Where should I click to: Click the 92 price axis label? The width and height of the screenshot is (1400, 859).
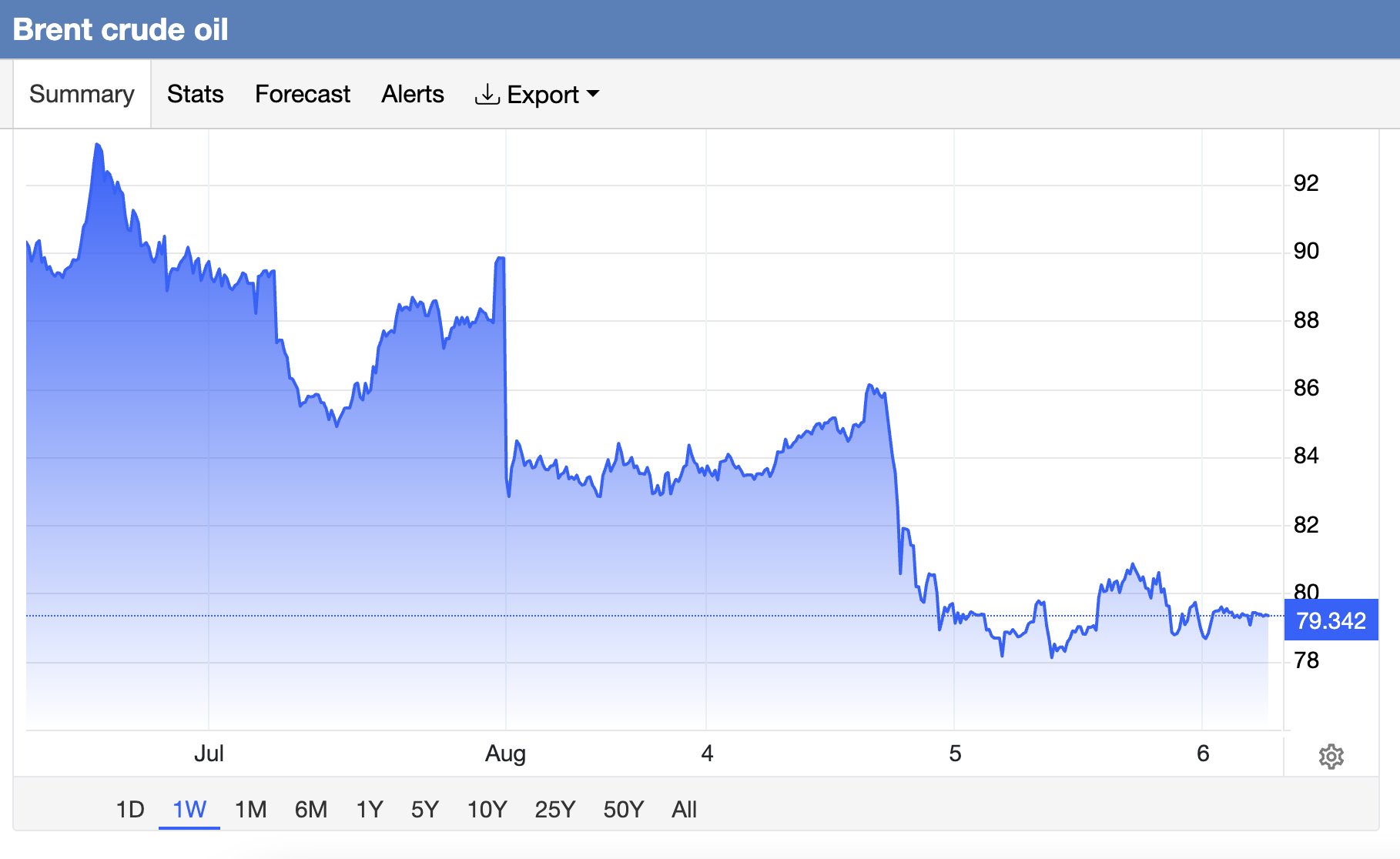coord(1306,182)
